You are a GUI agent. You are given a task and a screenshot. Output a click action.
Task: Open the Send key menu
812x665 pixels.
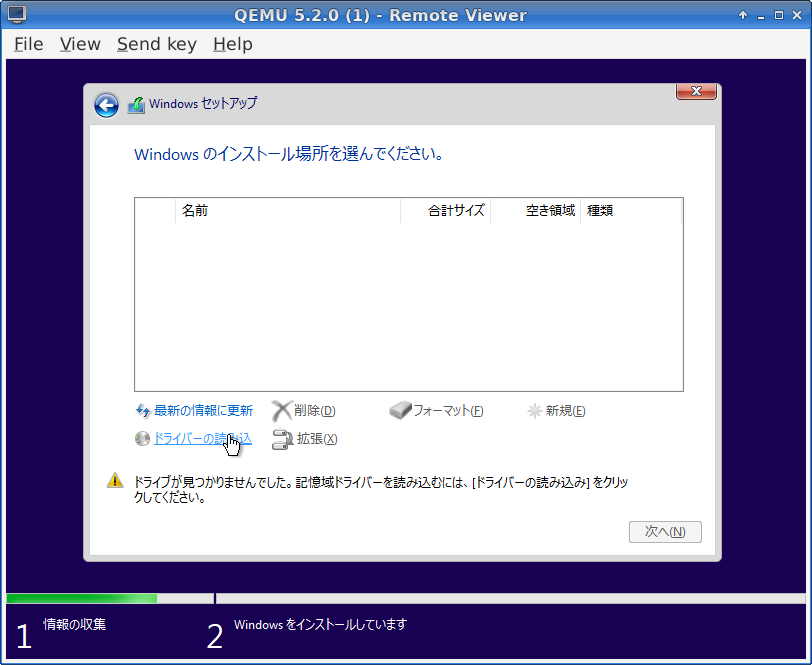point(156,44)
